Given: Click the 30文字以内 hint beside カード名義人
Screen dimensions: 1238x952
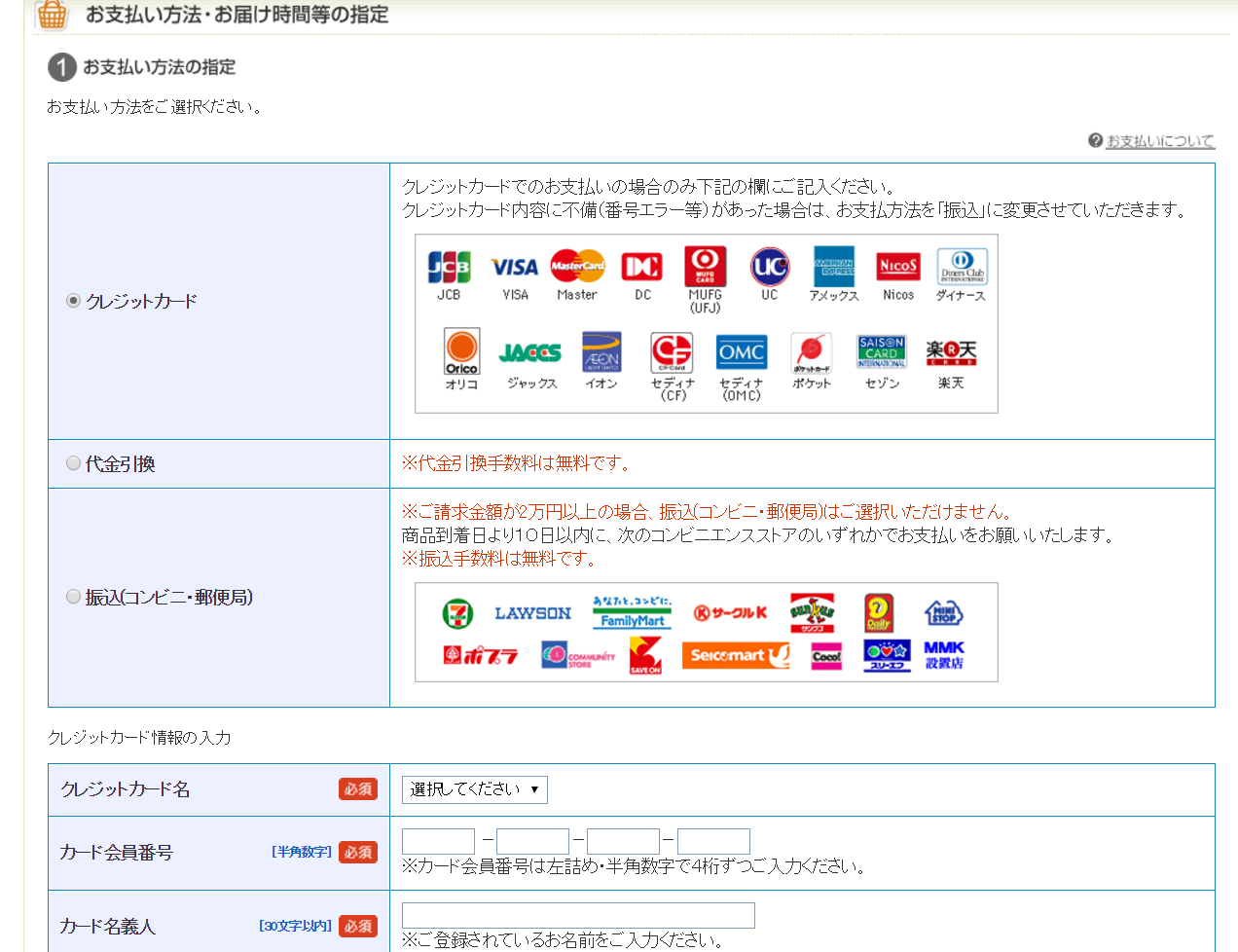Looking at the screenshot, I should (296, 927).
